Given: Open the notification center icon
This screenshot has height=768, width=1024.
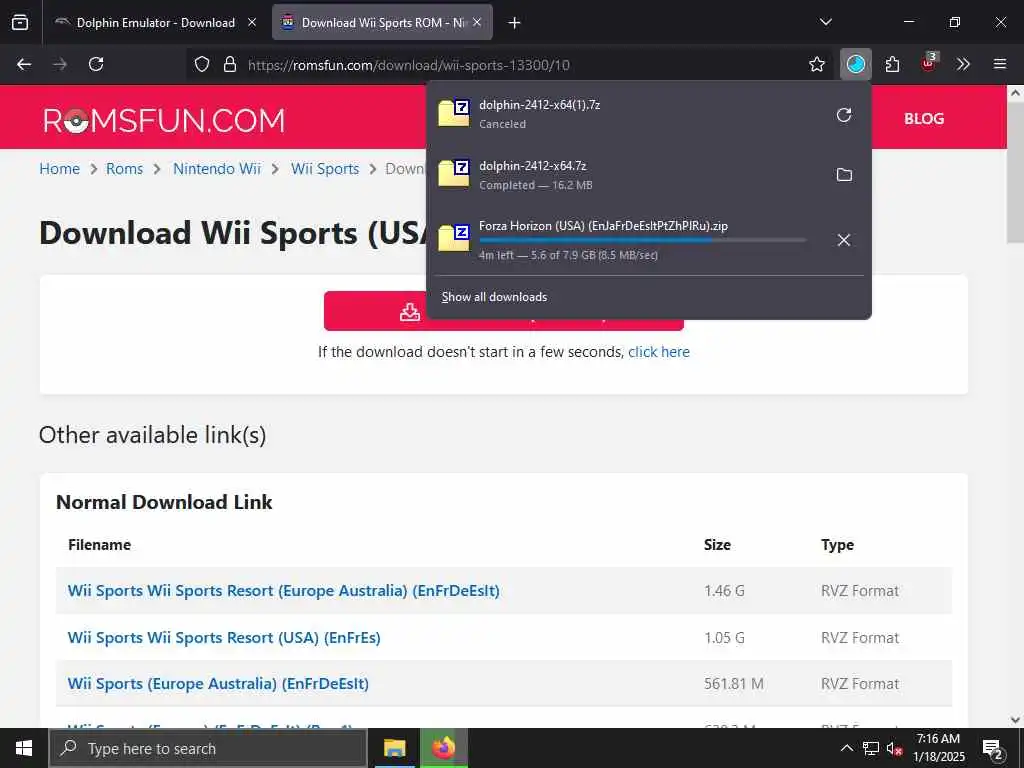Looking at the screenshot, I should pos(993,749).
